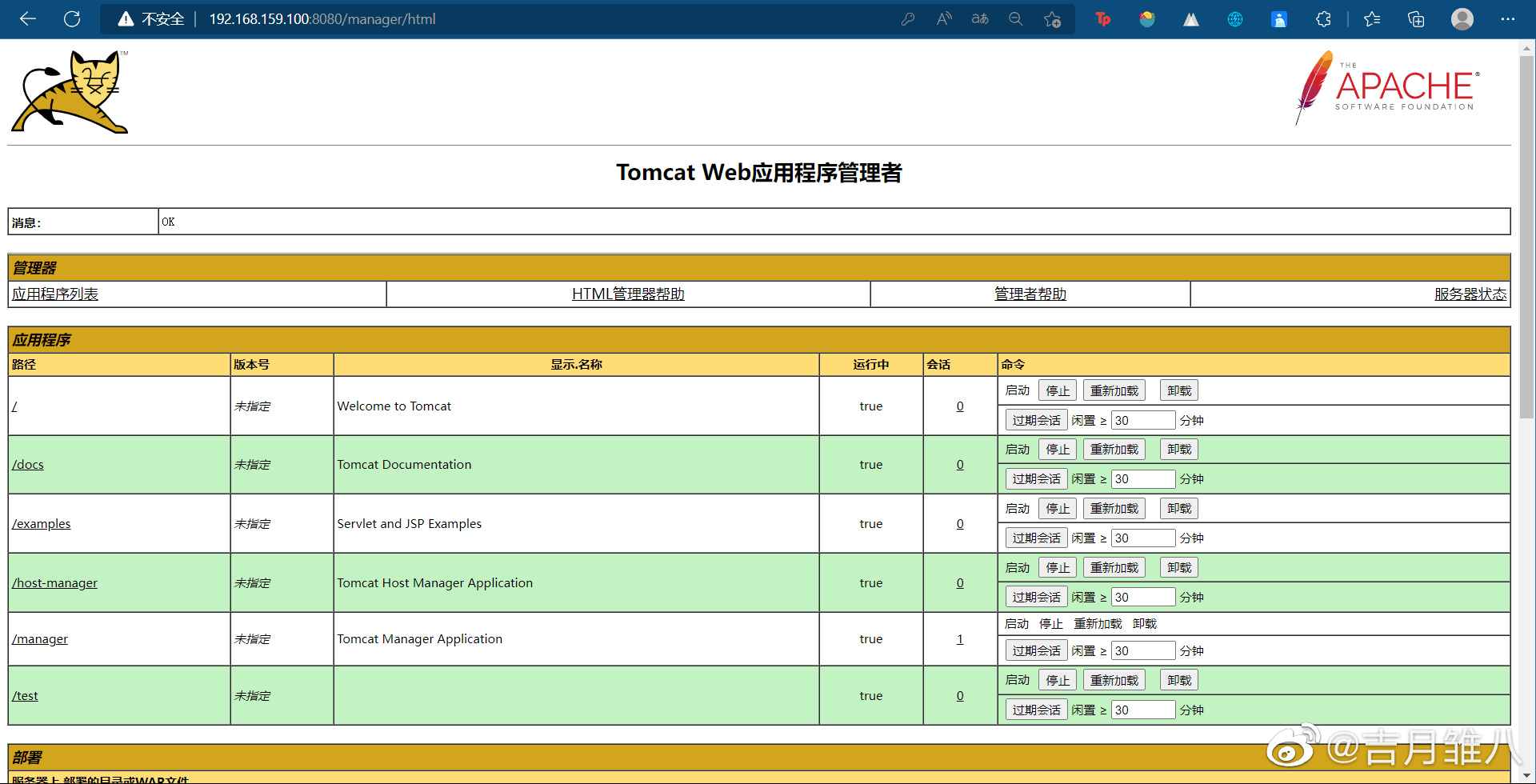The image size is (1536, 784).
Task: Open the zoom magnifier icon in address bar
Action: 1016,19
